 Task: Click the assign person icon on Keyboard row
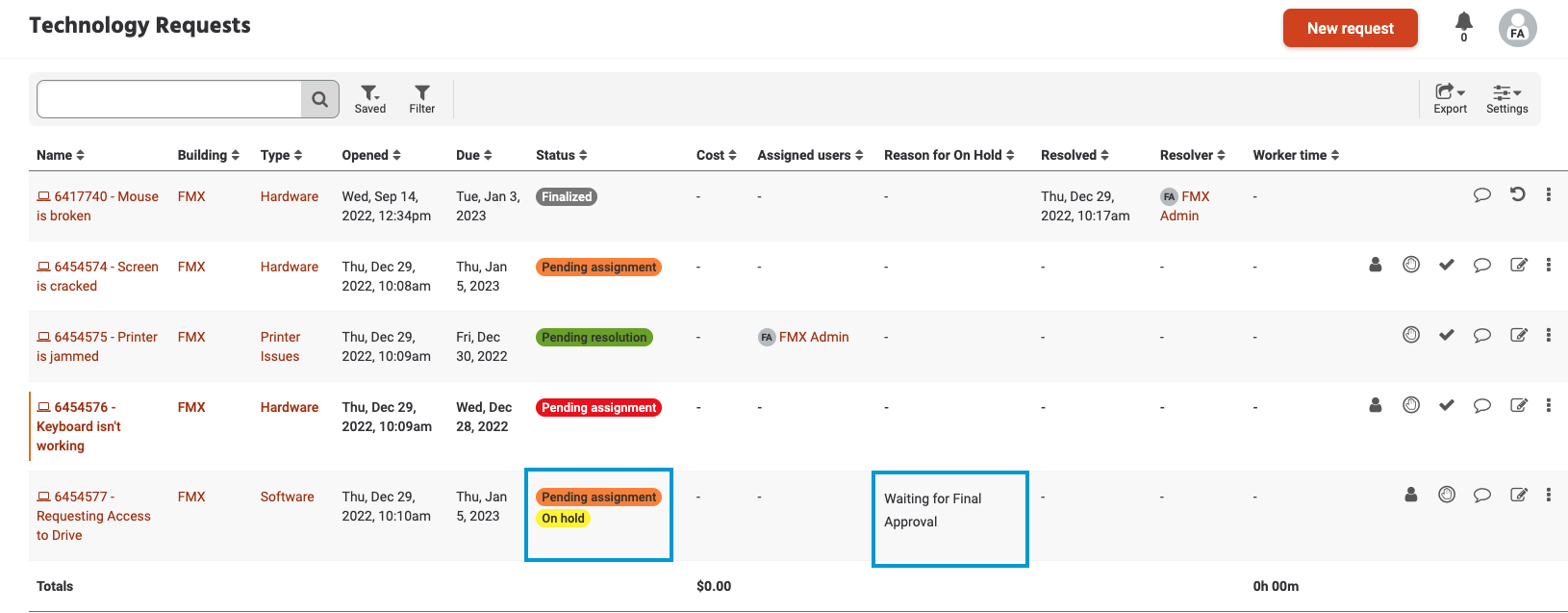pos(1376,405)
